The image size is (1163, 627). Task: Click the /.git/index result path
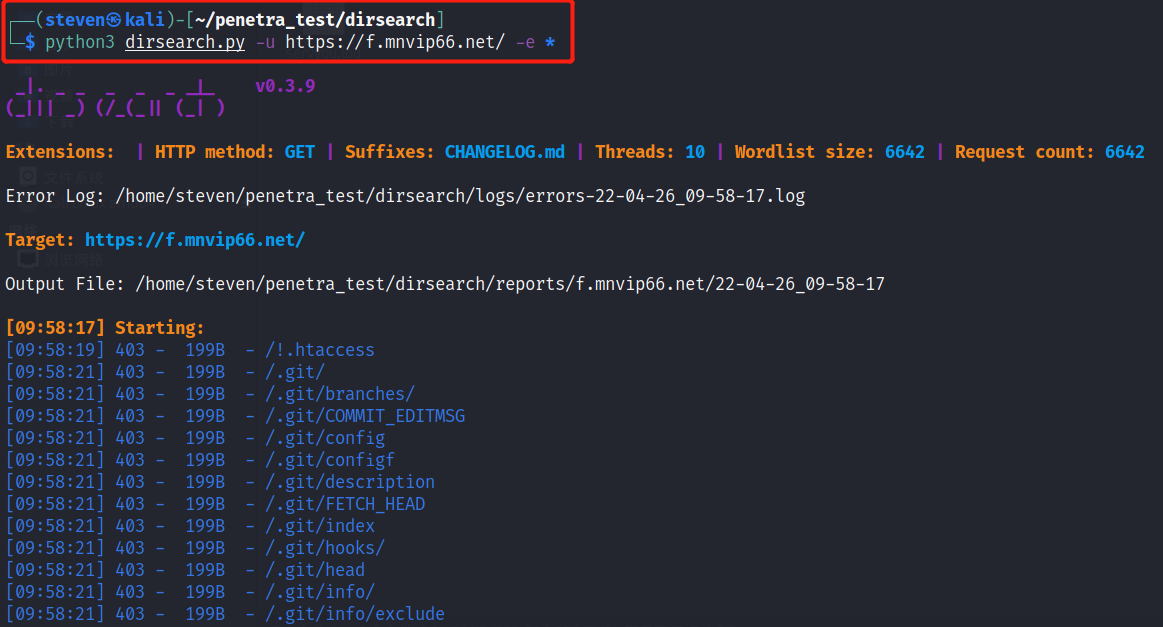320,526
